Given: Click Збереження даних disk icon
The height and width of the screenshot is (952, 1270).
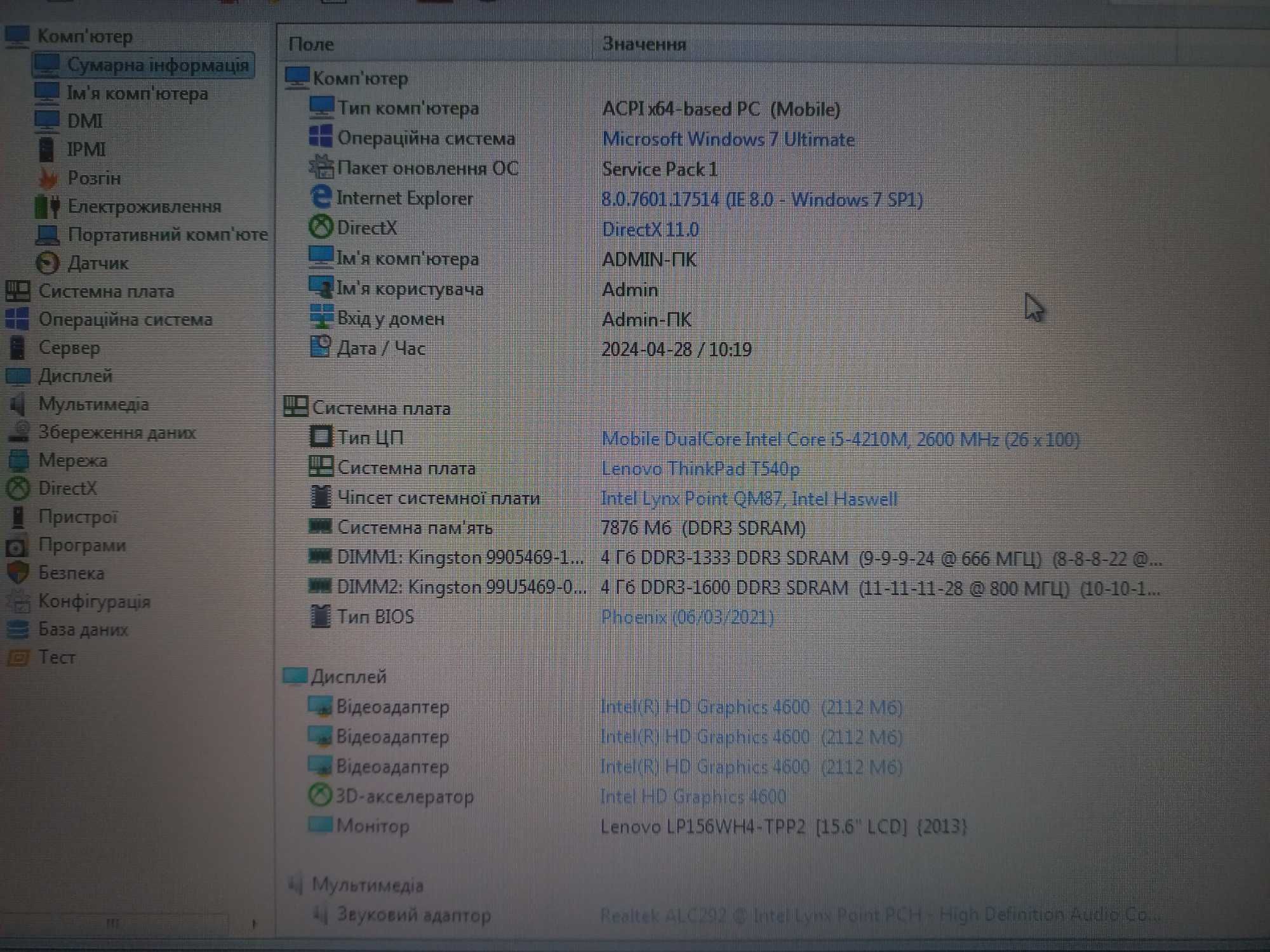Looking at the screenshot, I should click(18, 432).
